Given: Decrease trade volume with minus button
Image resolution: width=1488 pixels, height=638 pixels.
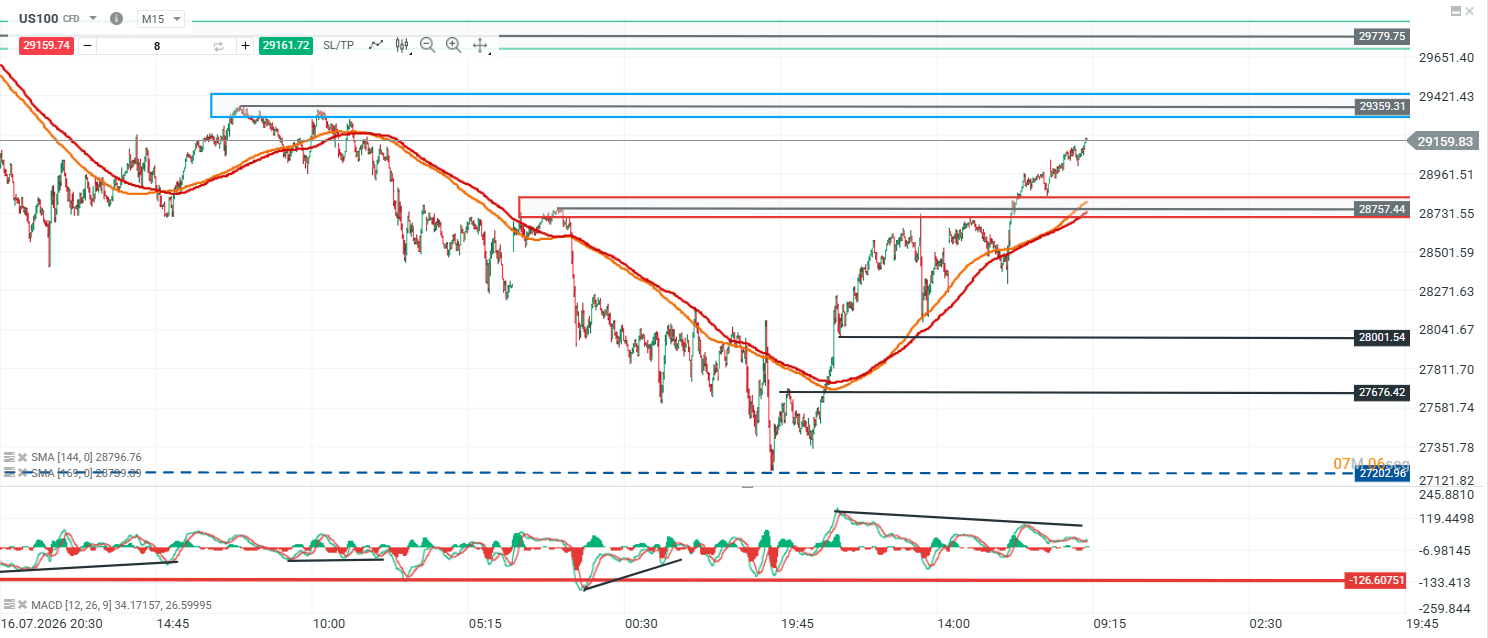Looking at the screenshot, I should (87, 45).
